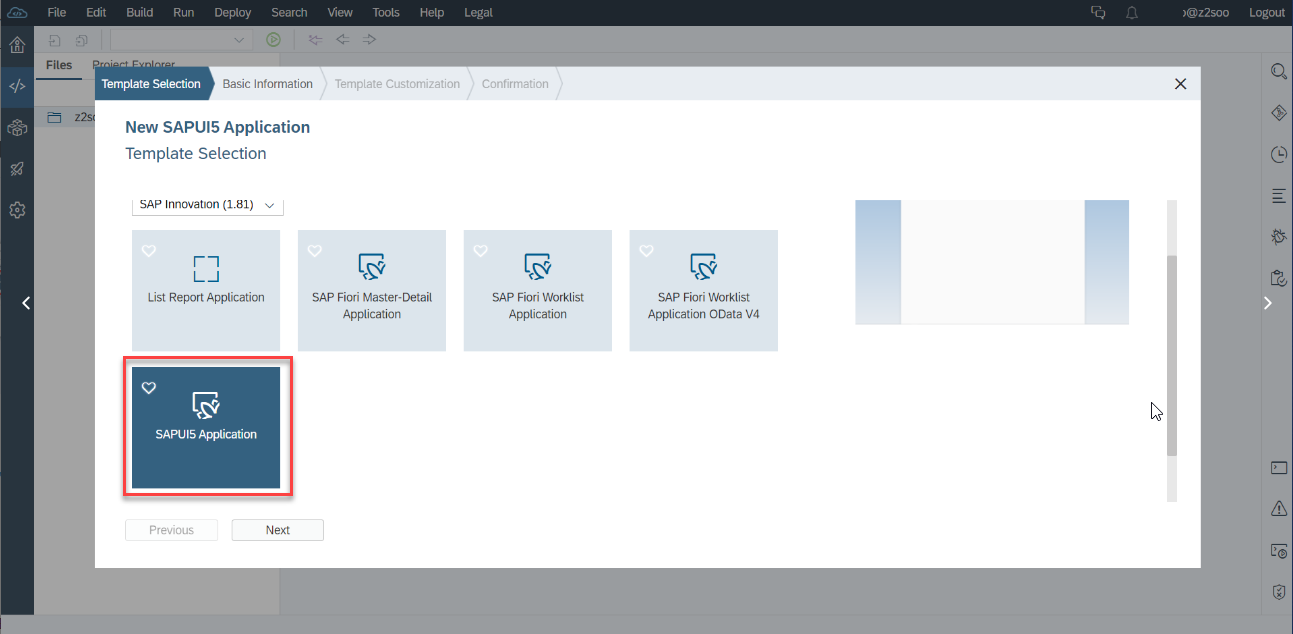
Task: Open the shield icon at sidebar bottom
Action: pyautogui.click(x=1278, y=592)
